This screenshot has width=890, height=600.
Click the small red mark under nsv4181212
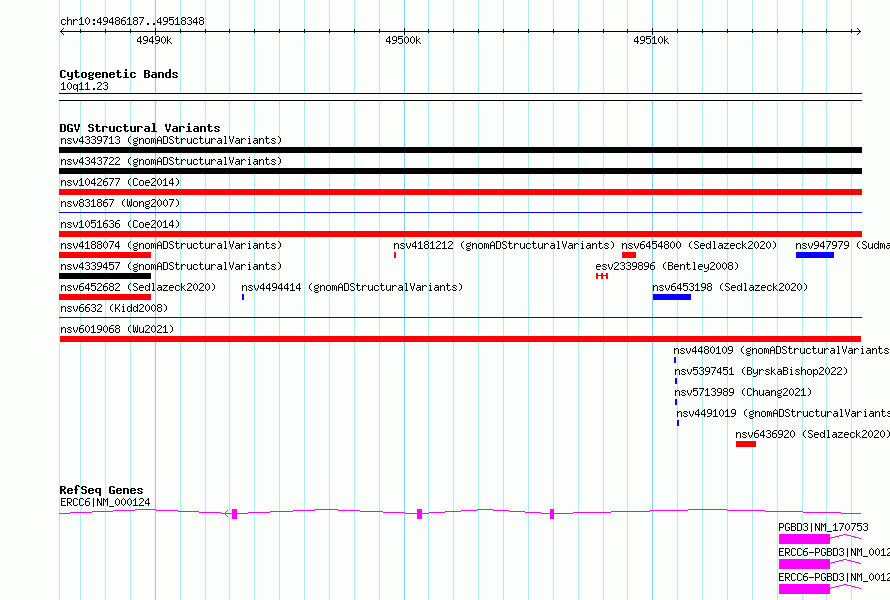coord(395,255)
